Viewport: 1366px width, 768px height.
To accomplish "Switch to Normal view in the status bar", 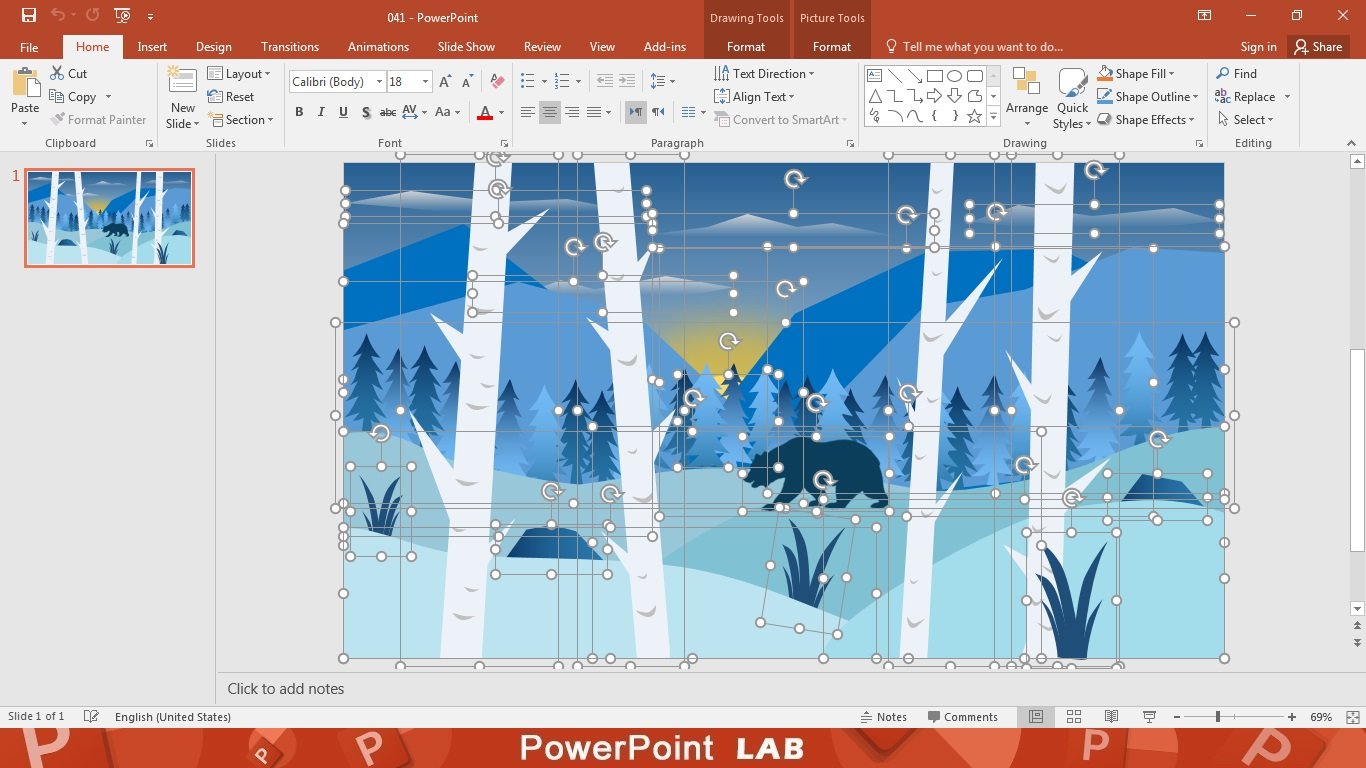I will (1036, 717).
